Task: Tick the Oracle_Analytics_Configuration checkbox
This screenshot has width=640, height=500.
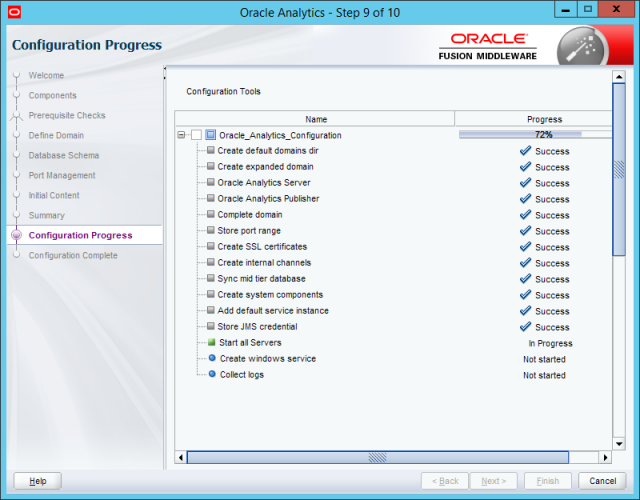Action: coord(196,135)
